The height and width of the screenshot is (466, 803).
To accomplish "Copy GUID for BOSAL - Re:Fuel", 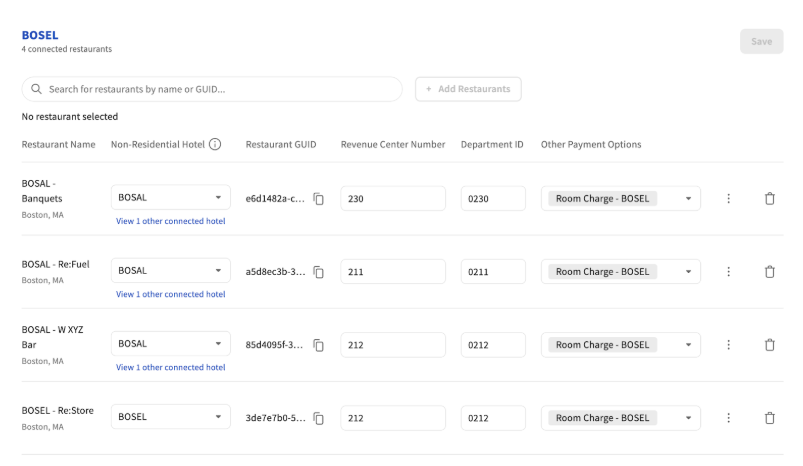I will pyautogui.click(x=319, y=272).
